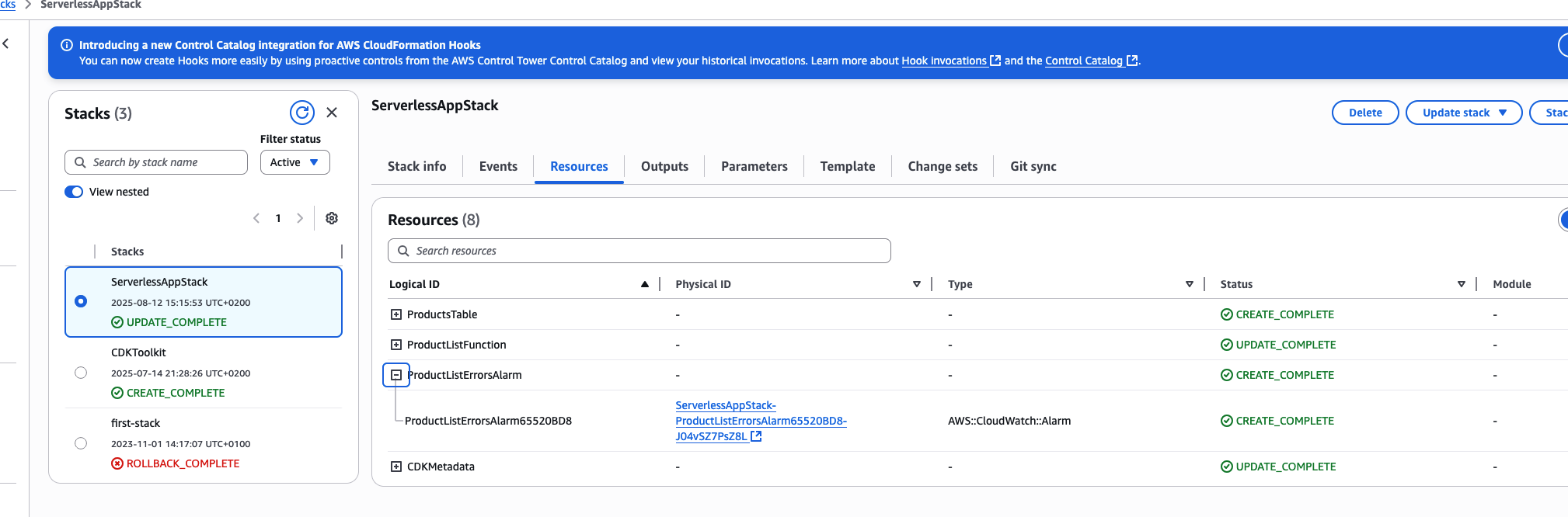Expand the CDKMetadata resource row
This screenshot has height=517, width=1568.
click(396, 467)
